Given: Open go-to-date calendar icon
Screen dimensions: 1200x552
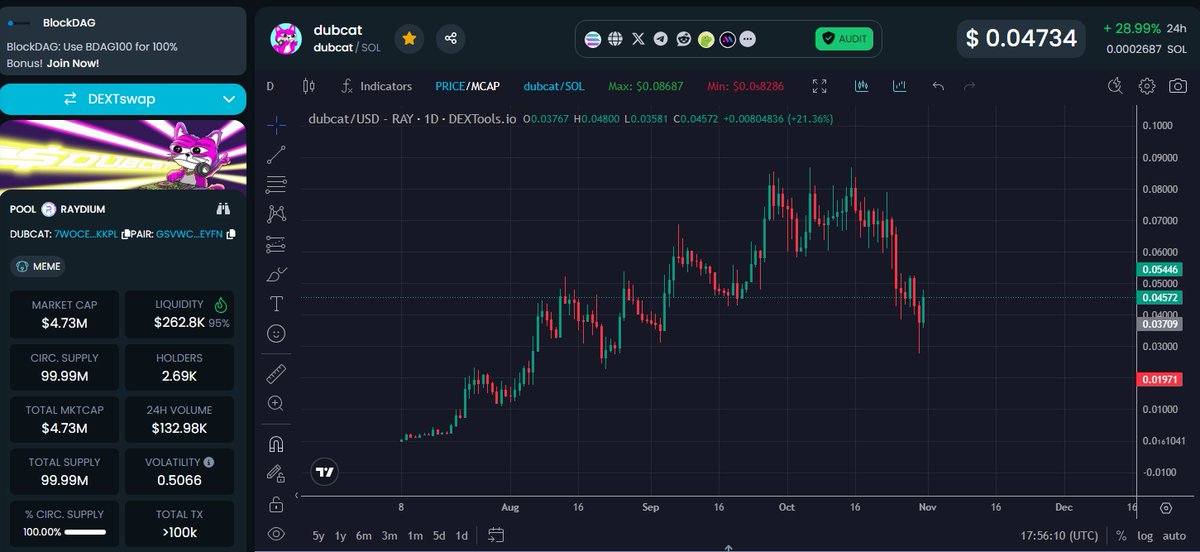Looking at the screenshot, I should (x=495, y=535).
